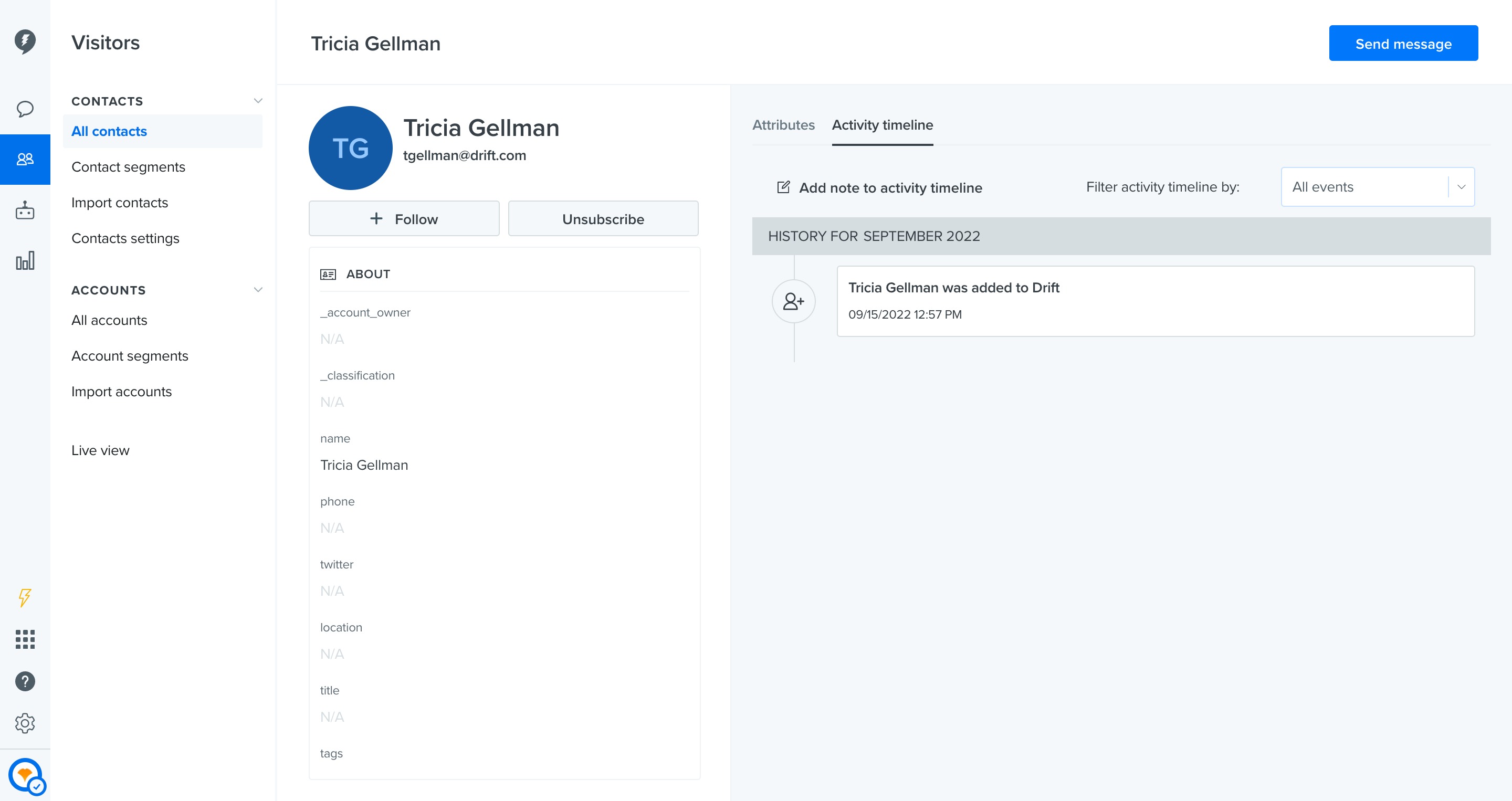The width and height of the screenshot is (1512, 801).
Task: Click the Drift logo icon
Action: tap(25, 41)
